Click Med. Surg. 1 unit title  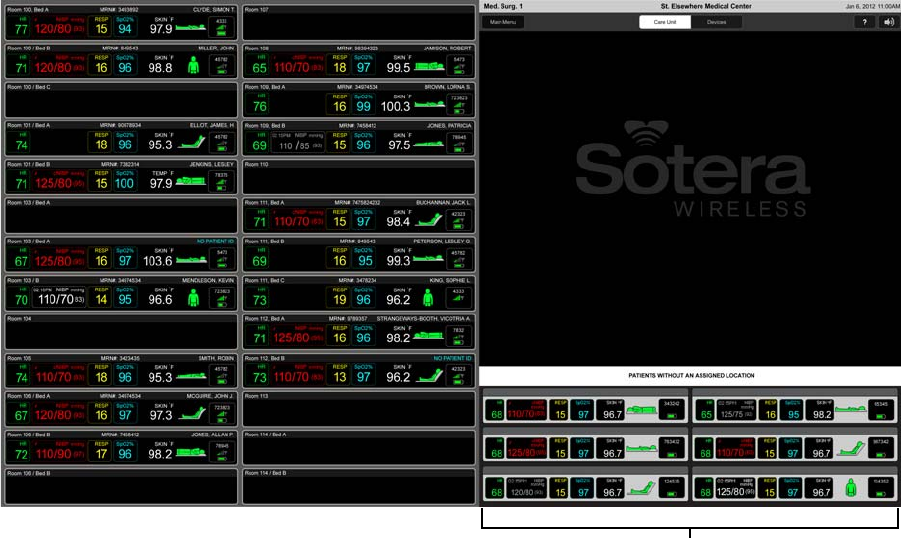coord(503,6)
